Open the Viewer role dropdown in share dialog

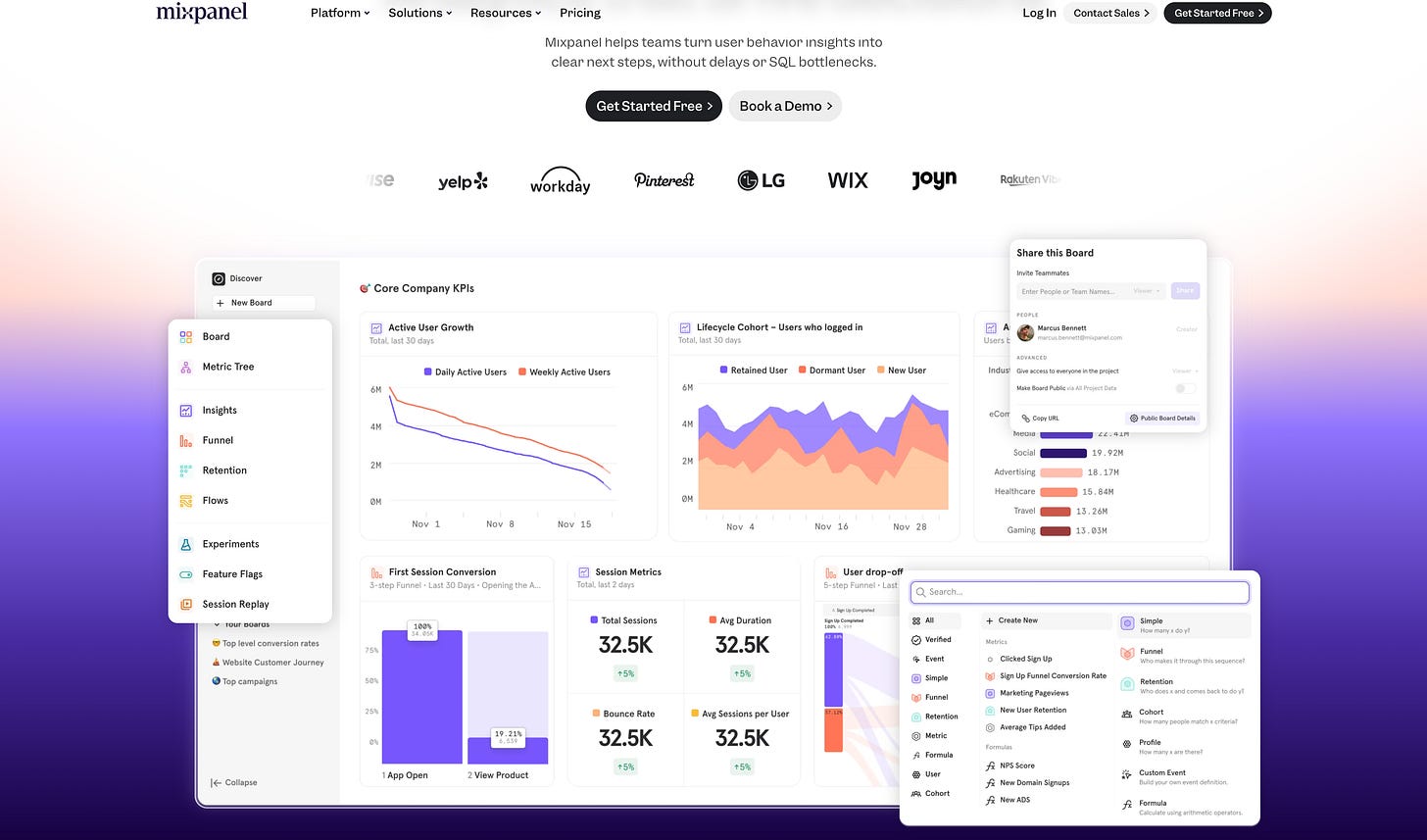1147,291
